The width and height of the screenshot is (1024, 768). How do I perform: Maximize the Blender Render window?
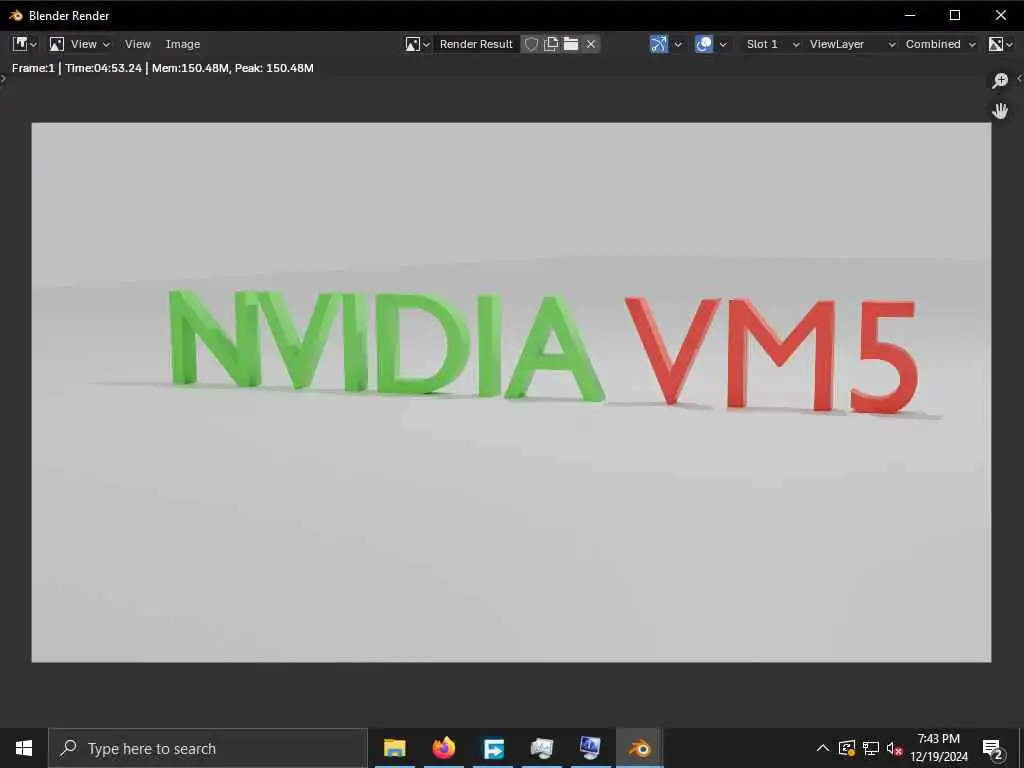(x=955, y=15)
